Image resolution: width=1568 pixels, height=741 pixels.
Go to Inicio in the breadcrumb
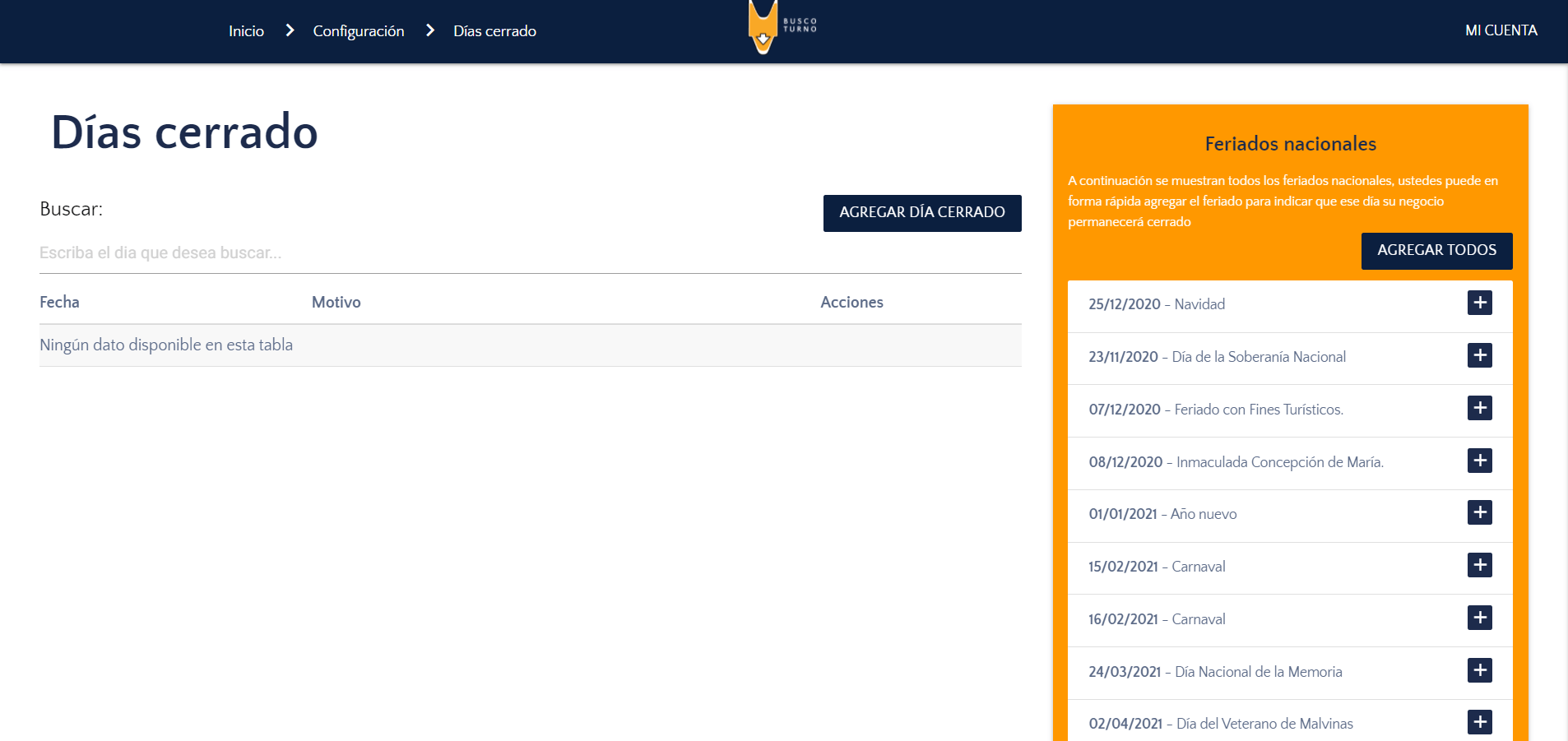(x=246, y=31)
